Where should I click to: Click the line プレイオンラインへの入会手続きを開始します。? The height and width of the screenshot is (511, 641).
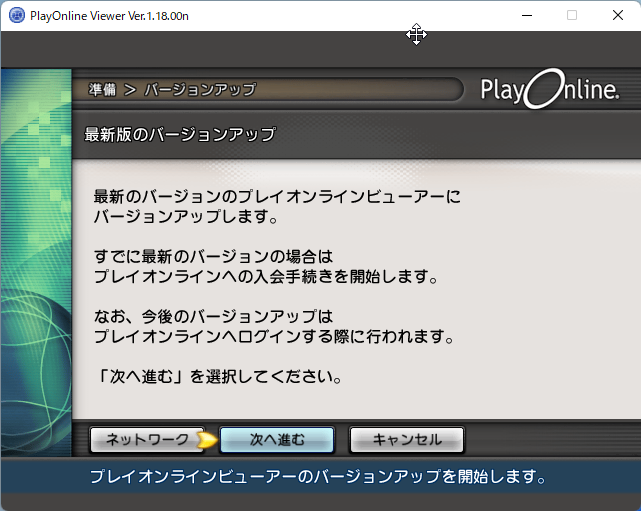[x=266, y=277]
